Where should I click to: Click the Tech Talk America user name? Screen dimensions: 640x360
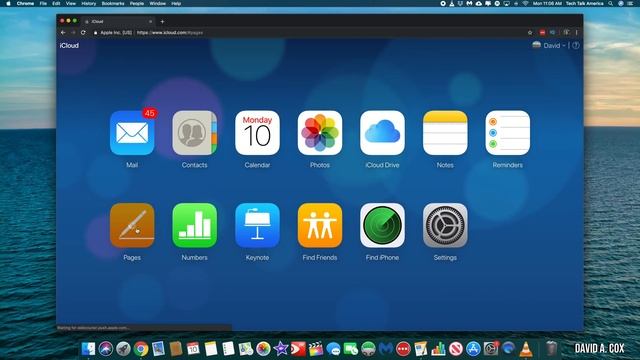click(x=584, y=3)
